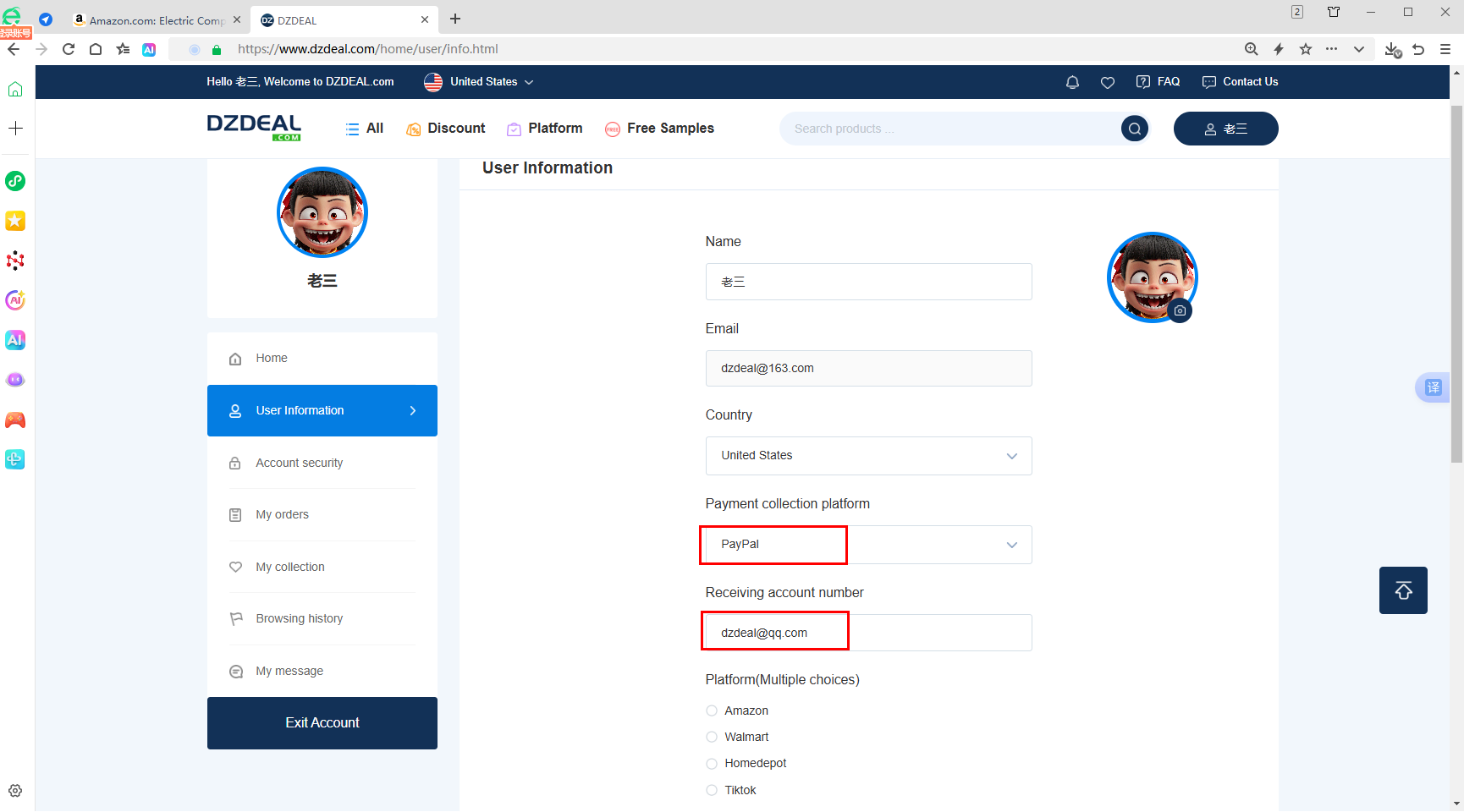Screen dimensions: 1464x812
Task: Reload the page with the refresh icon
Action: coord(69,49)
